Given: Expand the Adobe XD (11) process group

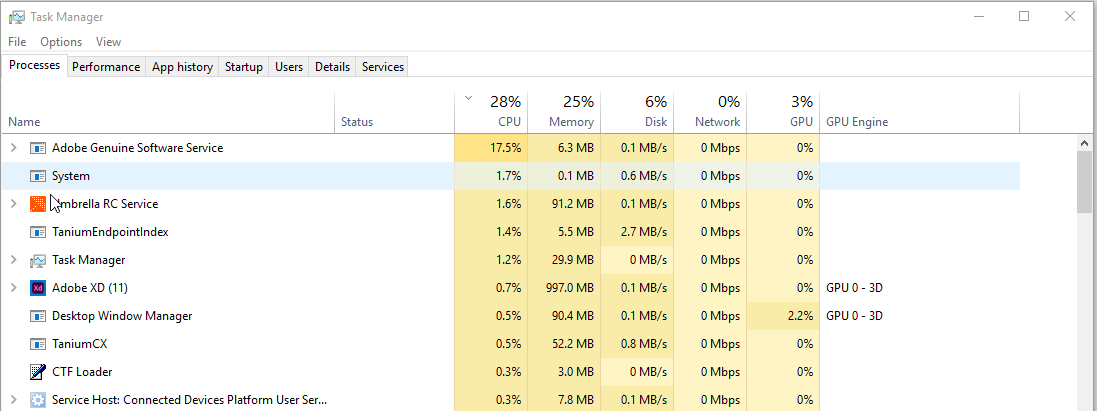Looking at the screenshot, I should tap(13, 288).
